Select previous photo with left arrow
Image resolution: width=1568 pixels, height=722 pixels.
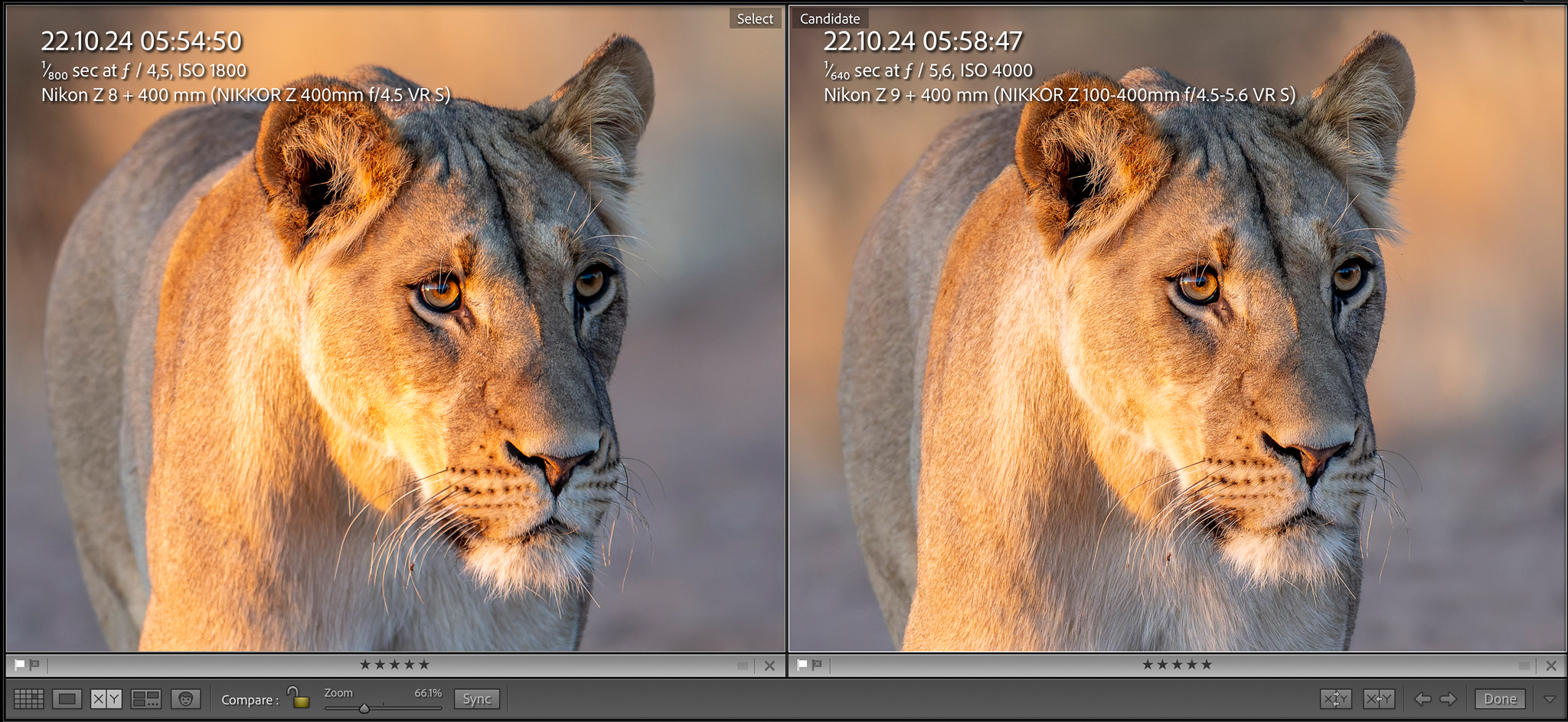(x=1423, y=699)
